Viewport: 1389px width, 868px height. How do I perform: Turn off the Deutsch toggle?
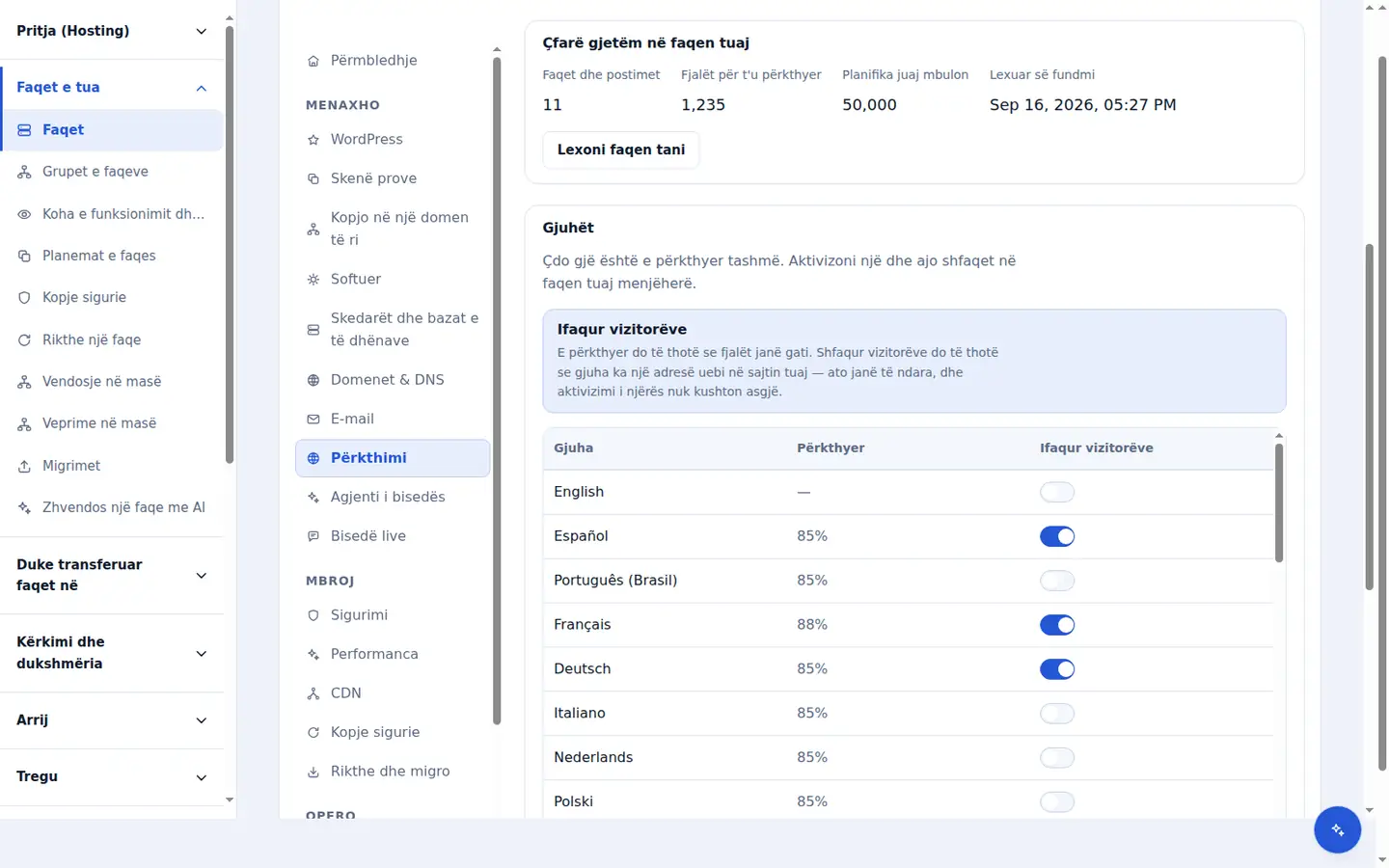point(1057,669)
